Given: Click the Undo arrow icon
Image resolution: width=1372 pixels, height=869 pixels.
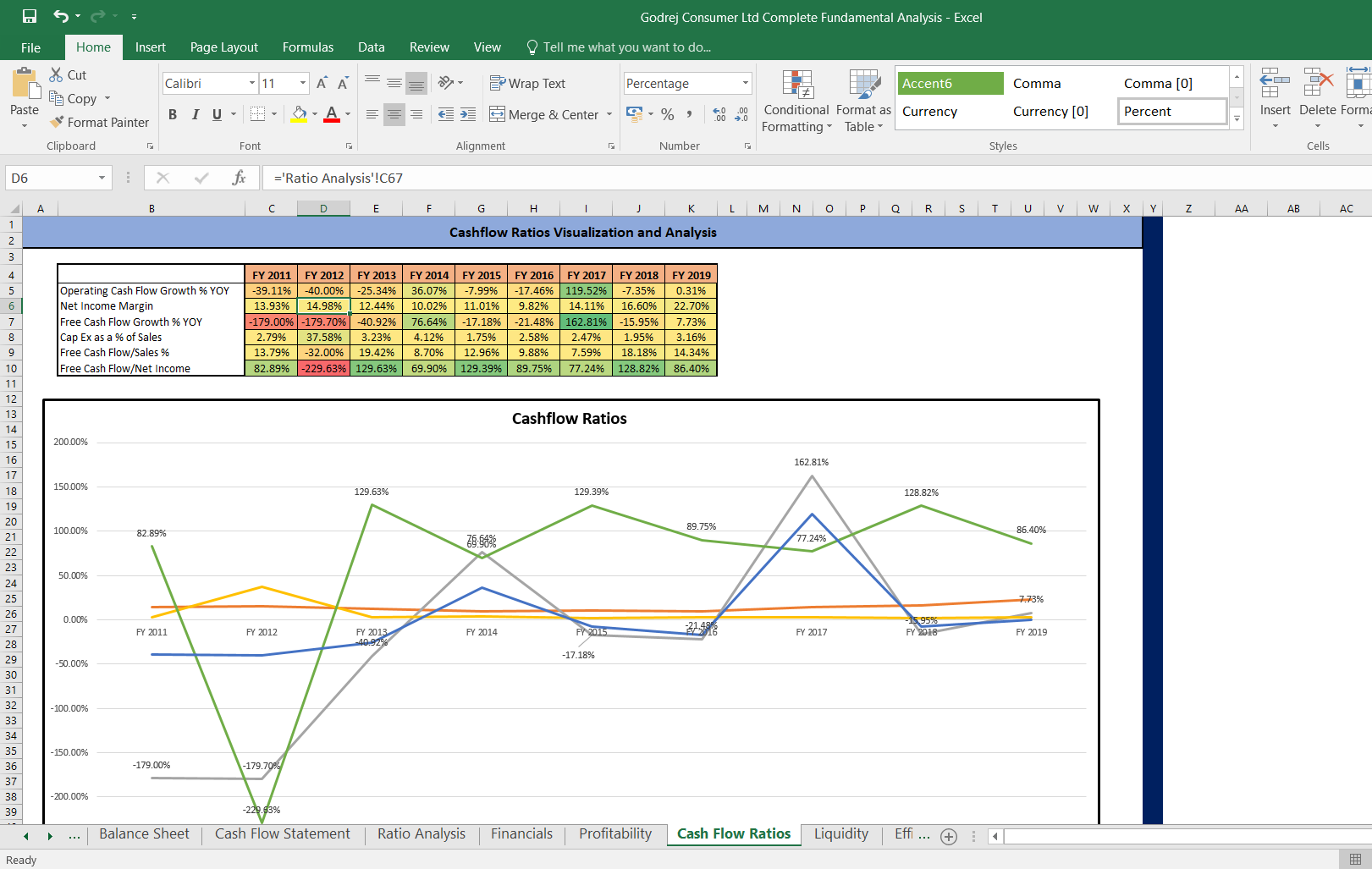Looking at the screenshot, I should coord(61,16).
